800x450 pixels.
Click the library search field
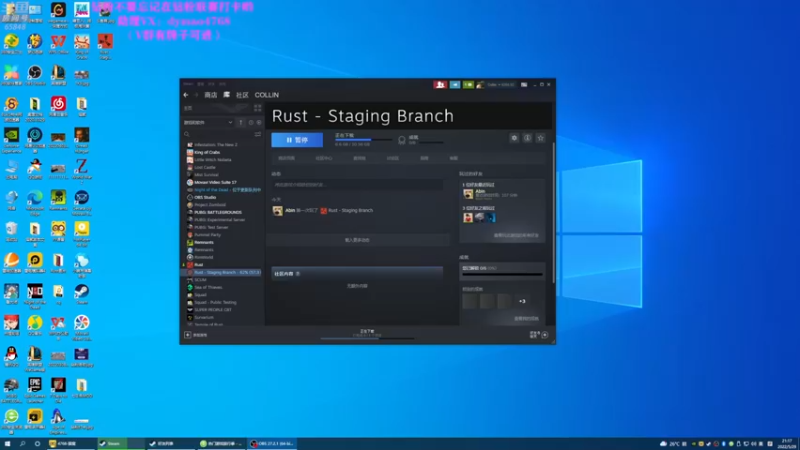218,134
